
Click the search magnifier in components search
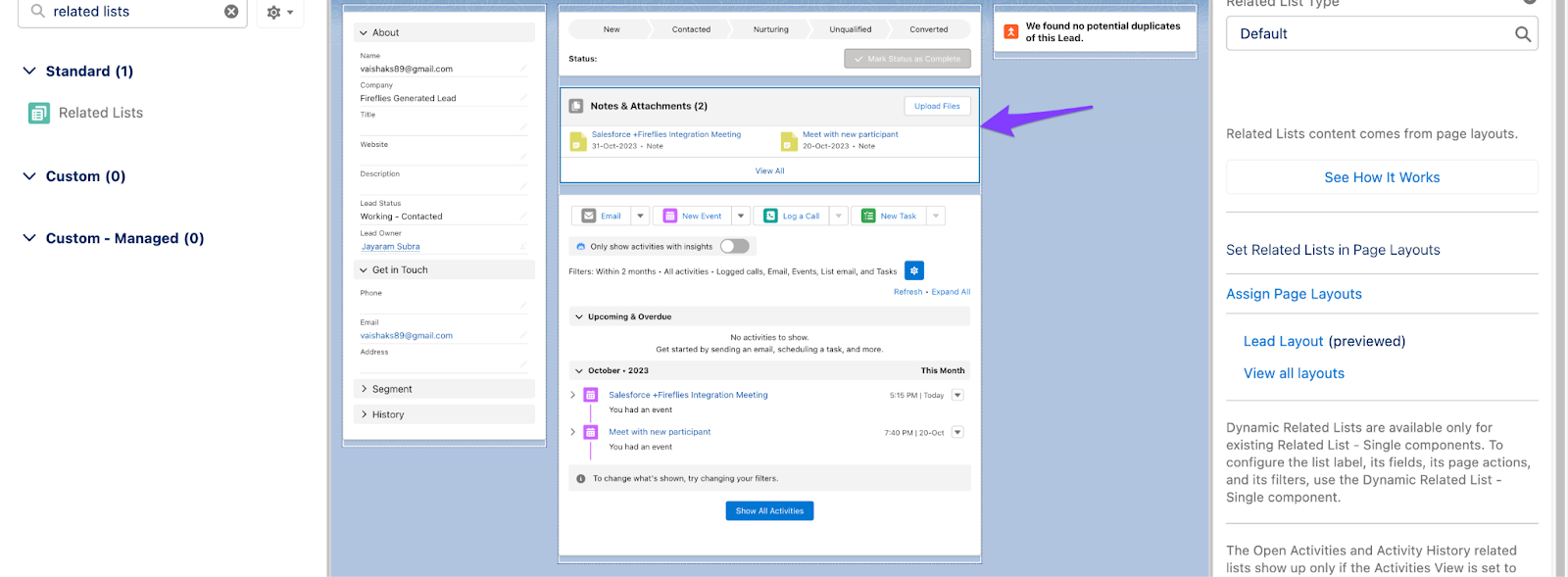(37, 11)
